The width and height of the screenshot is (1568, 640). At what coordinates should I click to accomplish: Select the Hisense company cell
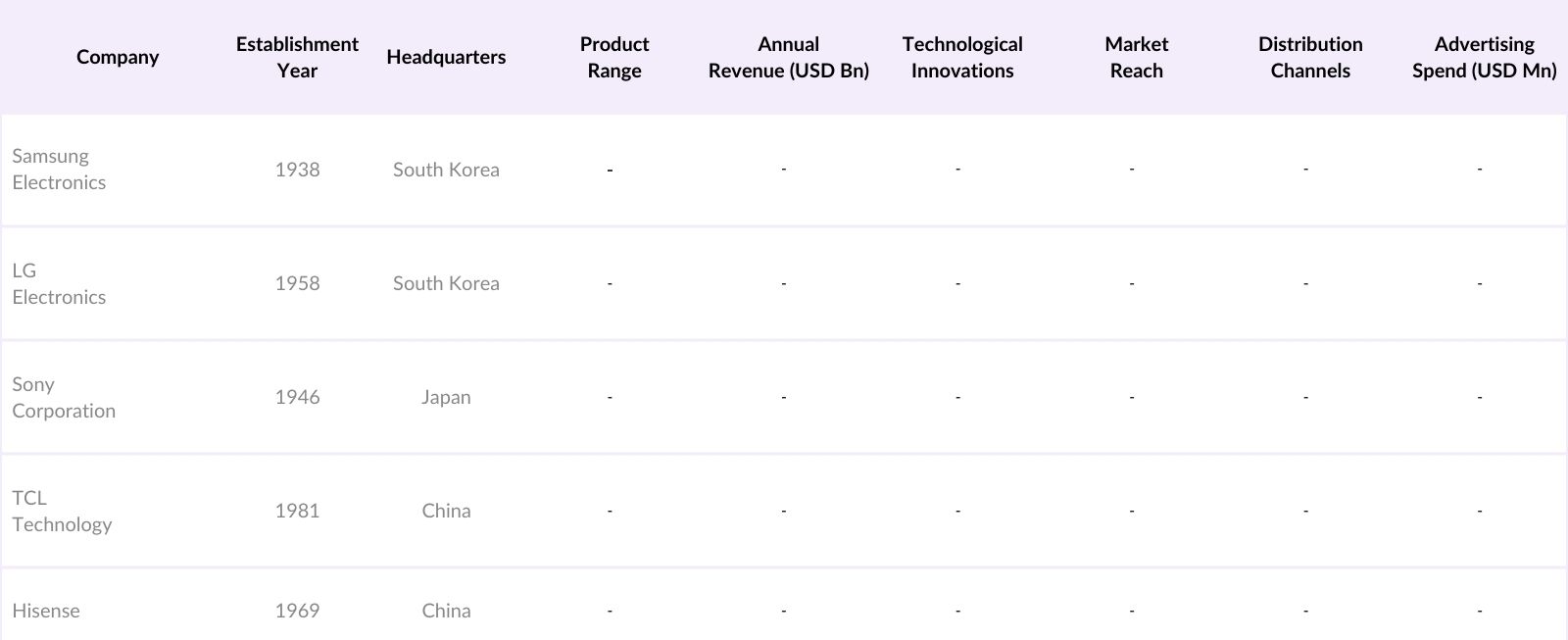tap(46, 611)
